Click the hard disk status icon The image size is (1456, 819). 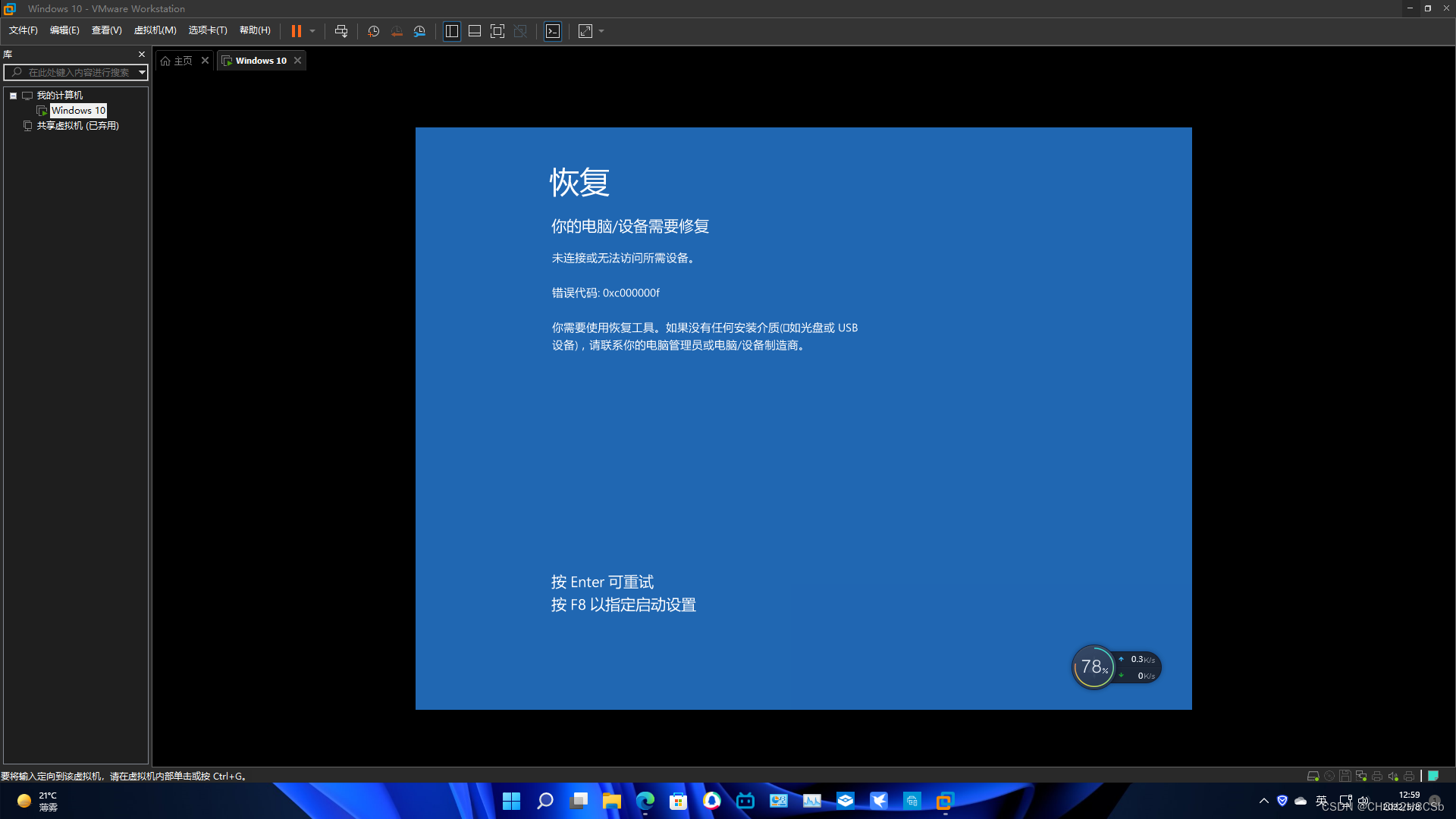point(1313,776)
